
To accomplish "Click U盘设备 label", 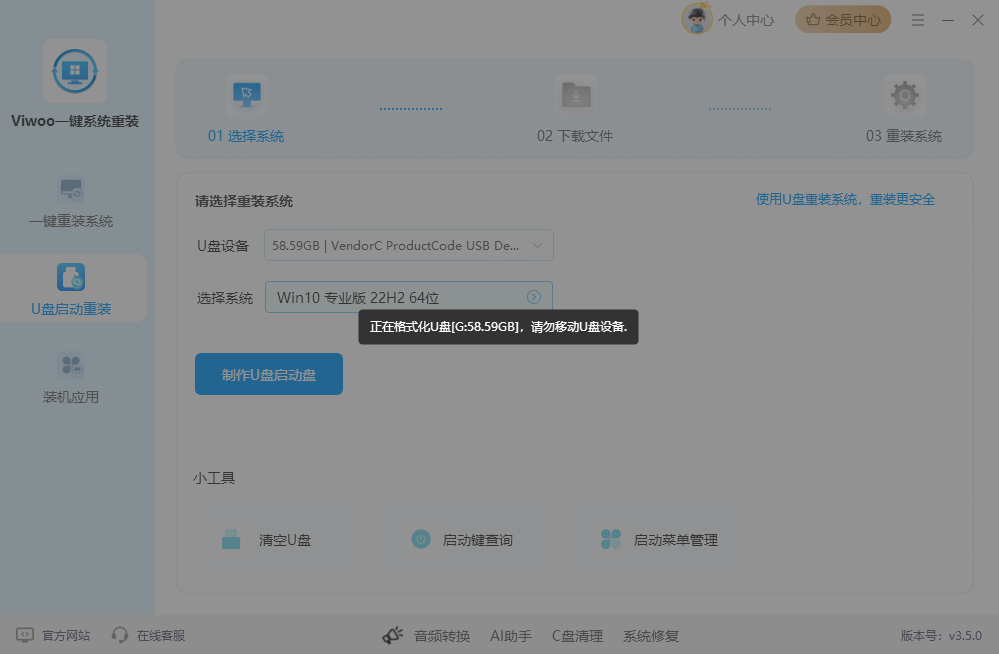I will tap(222, 245).
